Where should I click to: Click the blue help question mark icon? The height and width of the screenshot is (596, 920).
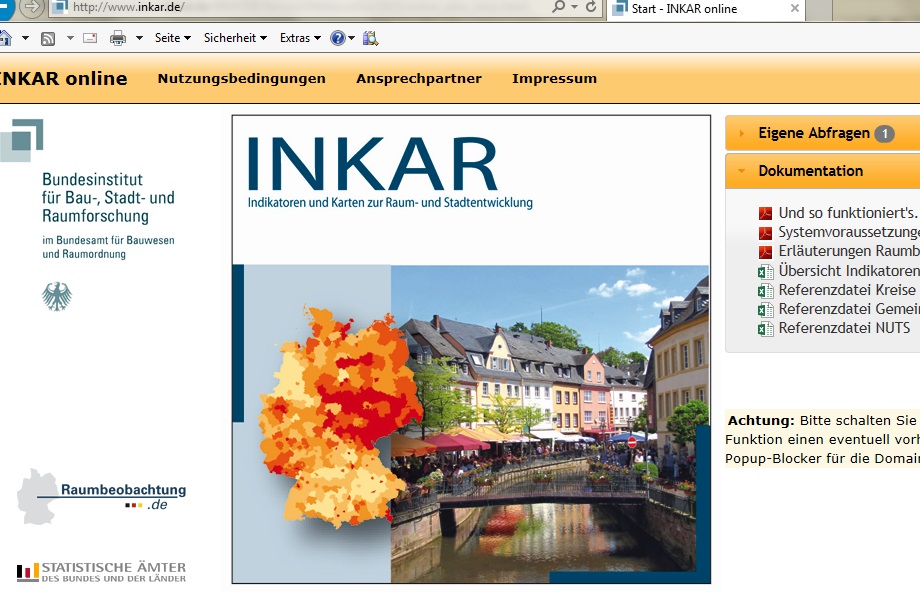pyautogui.click(x=338, y=38)
